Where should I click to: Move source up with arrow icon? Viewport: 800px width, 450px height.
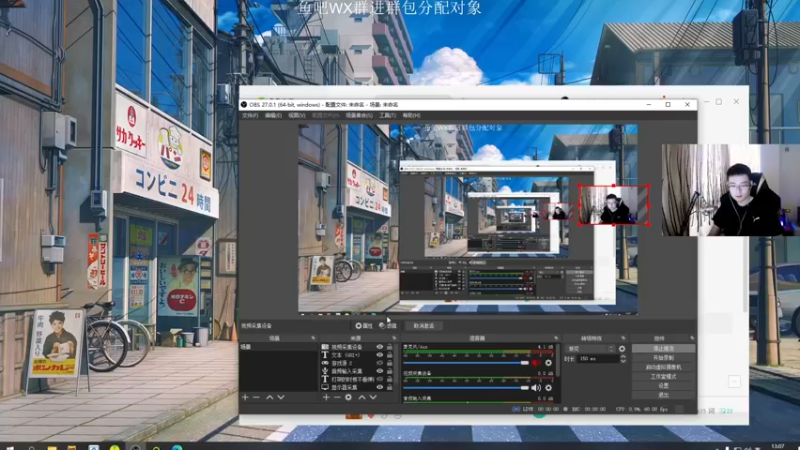pyautogui.click(x=362, y=397)
